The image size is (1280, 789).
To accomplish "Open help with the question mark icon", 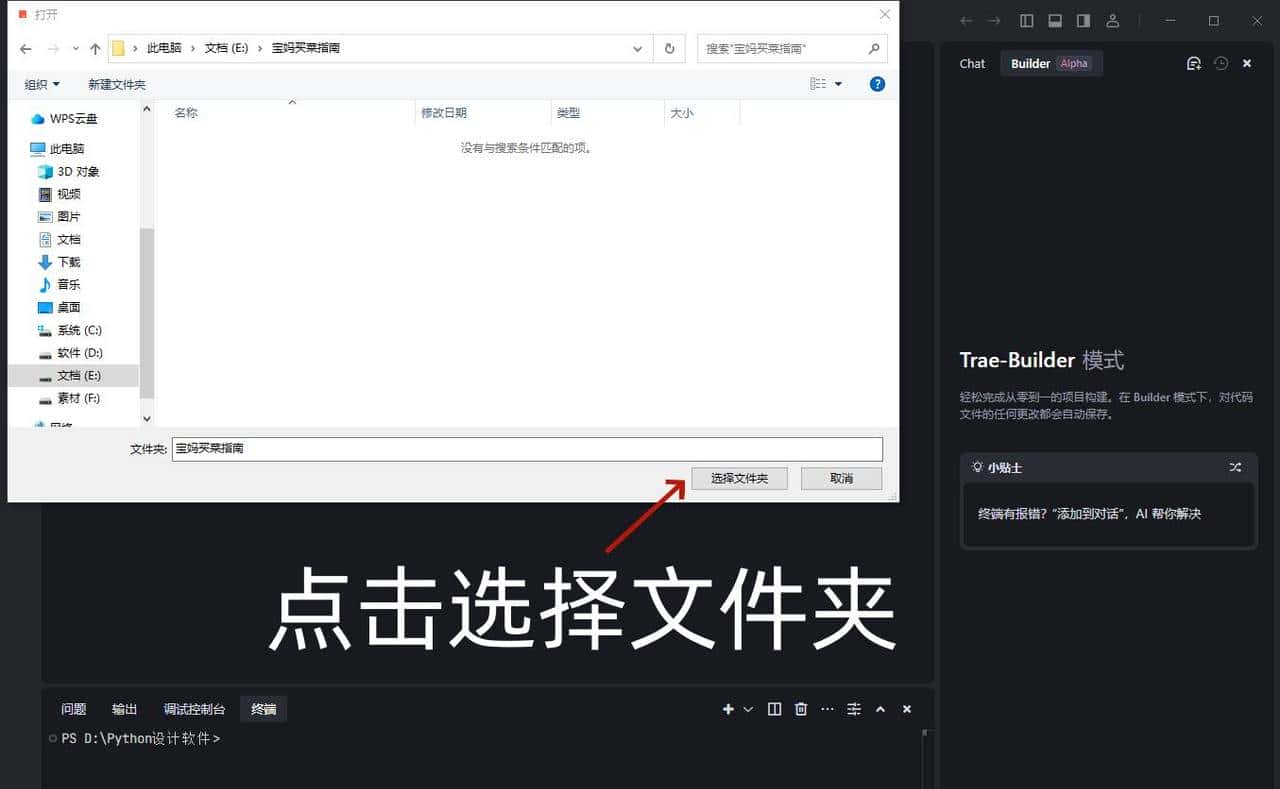I will [877, 84].
